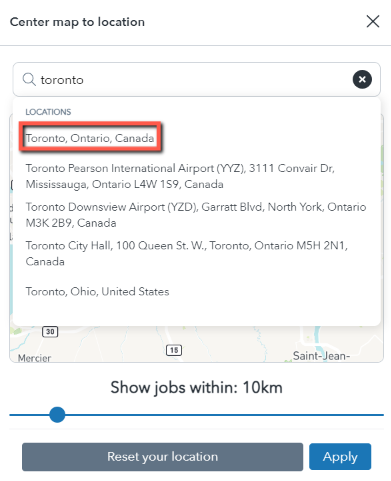391x481 pixels.
Task: Click Reset your location button
Action: pyautogui.click(x=163, y=457)
